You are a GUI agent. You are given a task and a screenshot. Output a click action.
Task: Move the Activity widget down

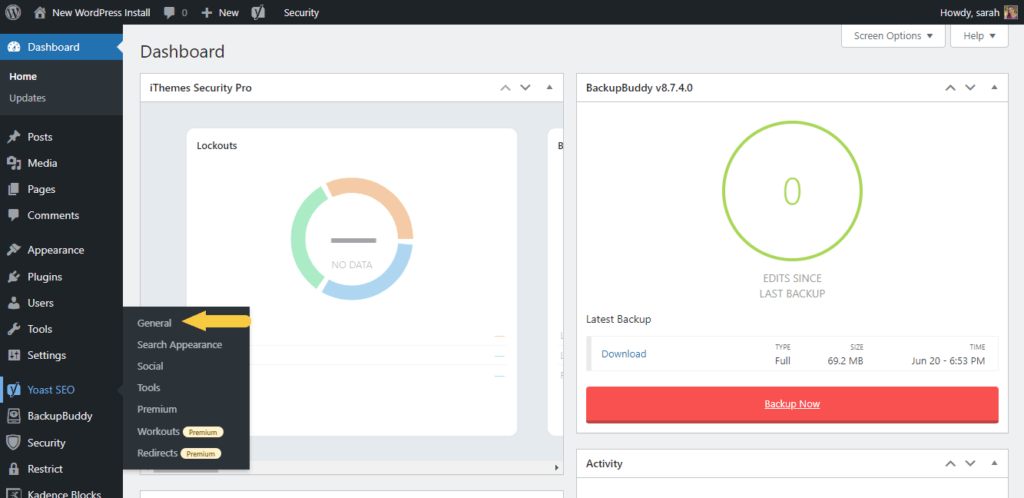[970, 463]
